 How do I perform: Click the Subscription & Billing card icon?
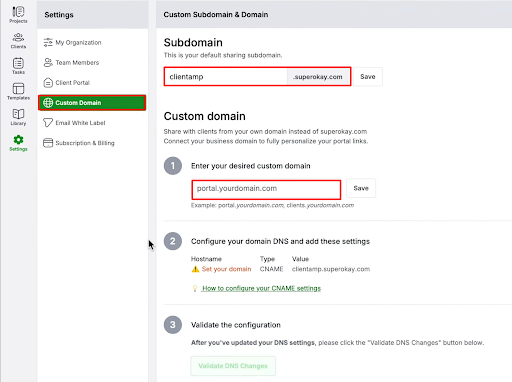coord(48,143)
